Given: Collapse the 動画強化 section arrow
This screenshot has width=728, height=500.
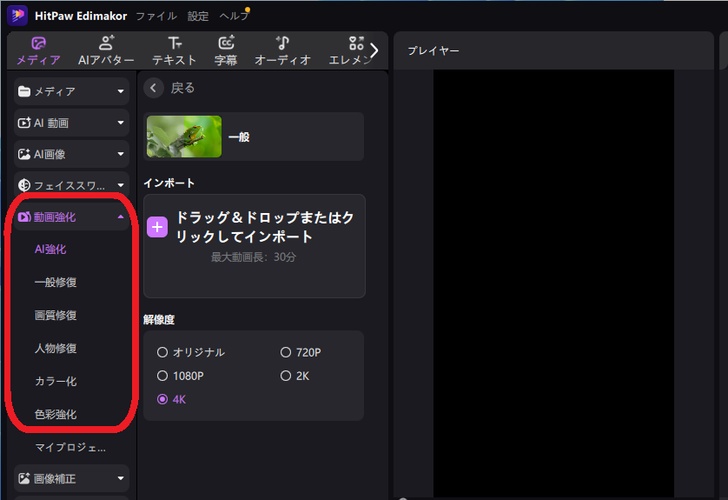Looking at the screenshot, I should [x=121, y=217].
